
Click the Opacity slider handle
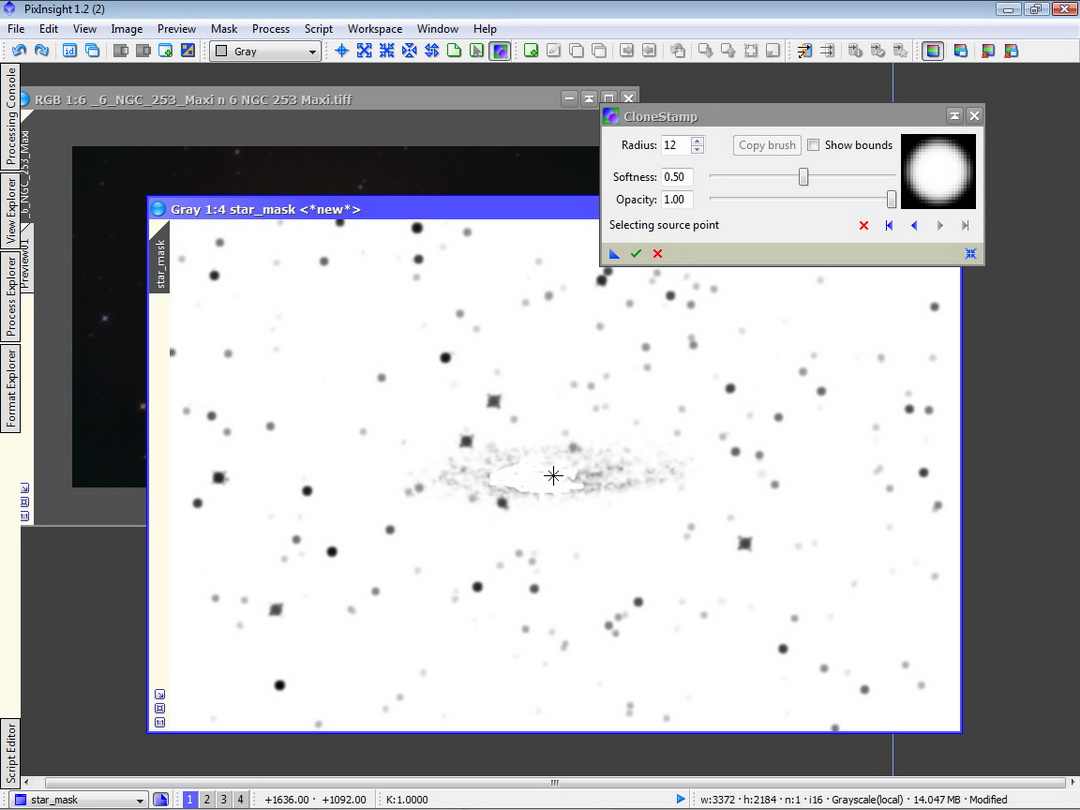[891, 199]
